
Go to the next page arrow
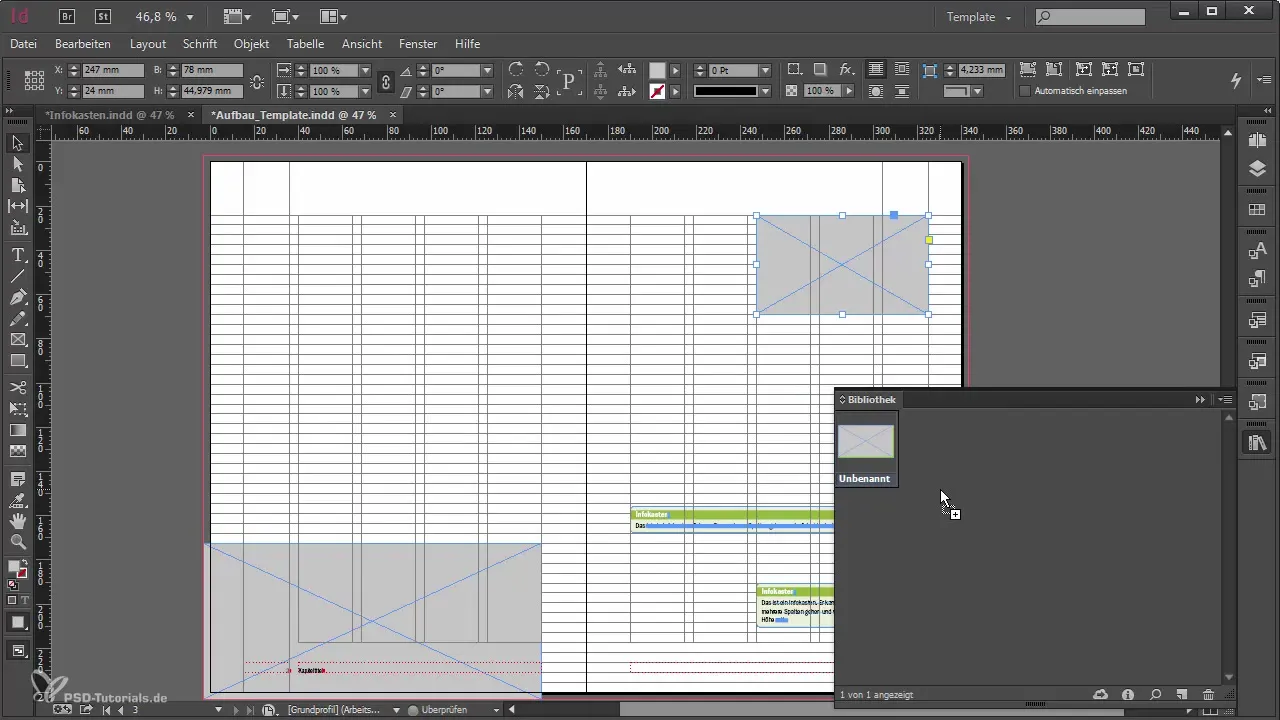click(x=237, y=709)
